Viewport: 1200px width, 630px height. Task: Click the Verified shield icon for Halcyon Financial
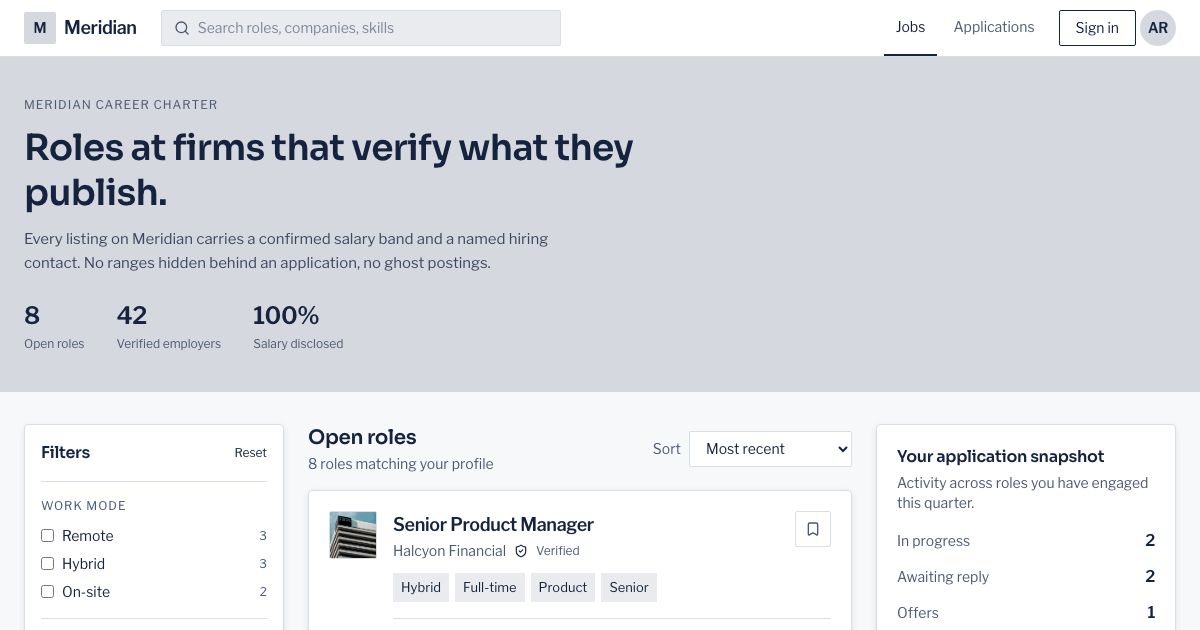(x=521, y=551)
